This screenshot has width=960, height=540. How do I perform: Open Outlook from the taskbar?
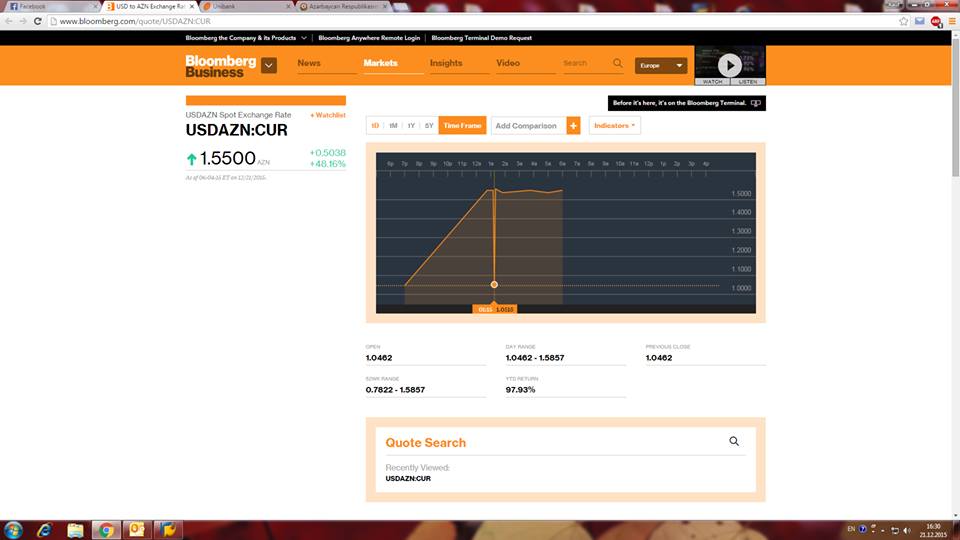(x=137, y=530)
